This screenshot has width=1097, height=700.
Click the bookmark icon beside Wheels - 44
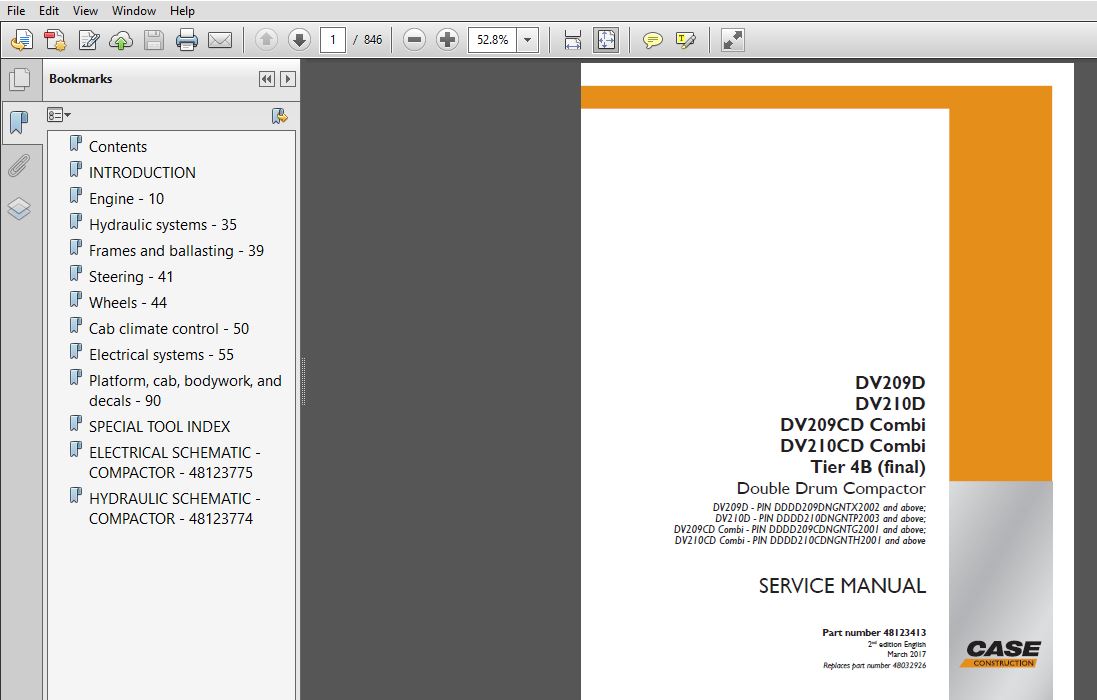(x=76, y=299)
